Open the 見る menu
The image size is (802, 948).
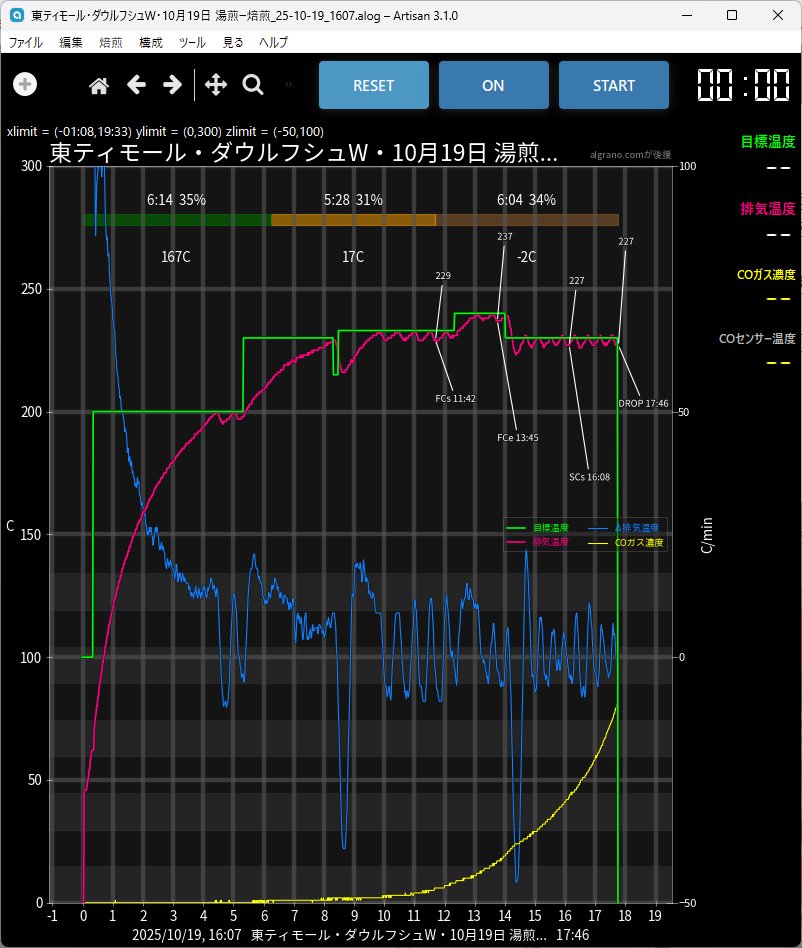pos(233,42)
